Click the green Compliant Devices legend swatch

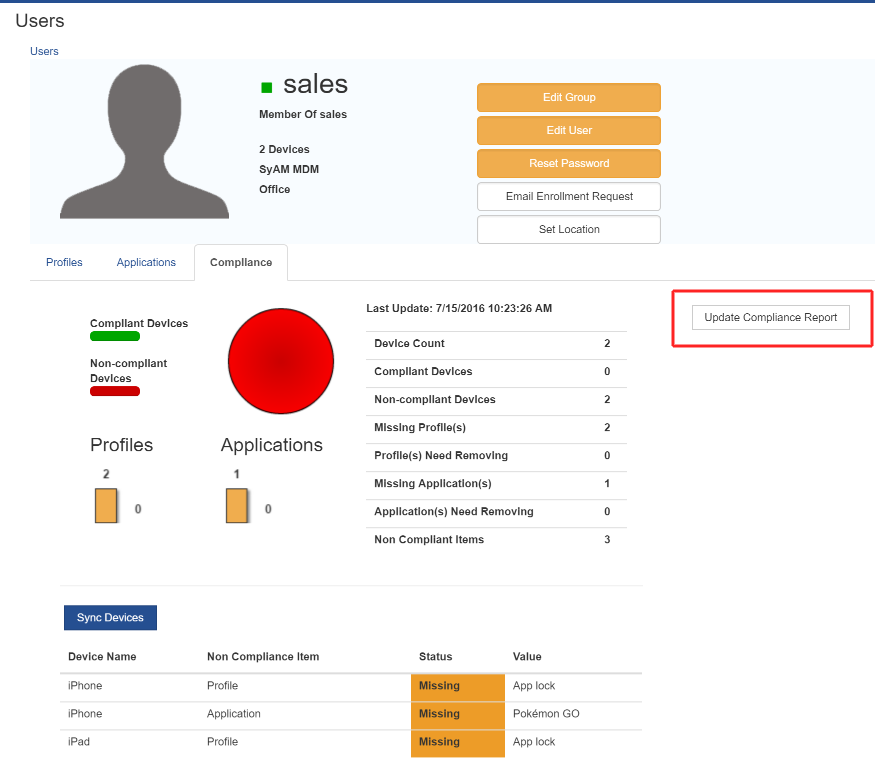tap(115, 336)
